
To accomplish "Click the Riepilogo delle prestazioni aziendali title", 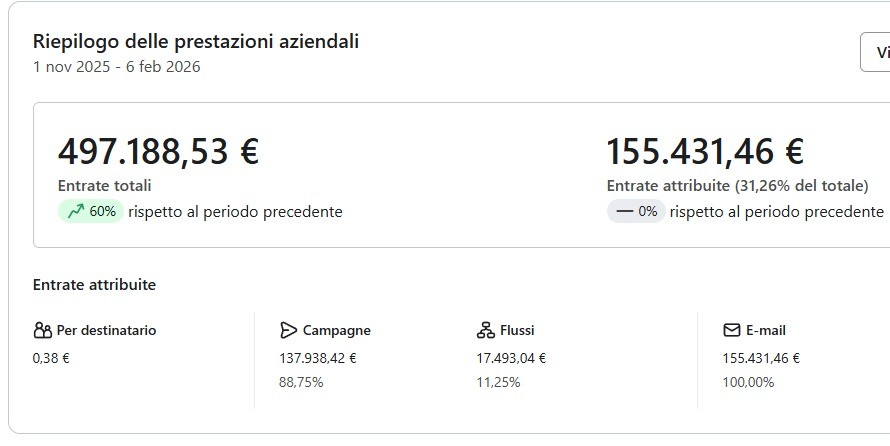I will pyautogui.click(x=196, y=42).
